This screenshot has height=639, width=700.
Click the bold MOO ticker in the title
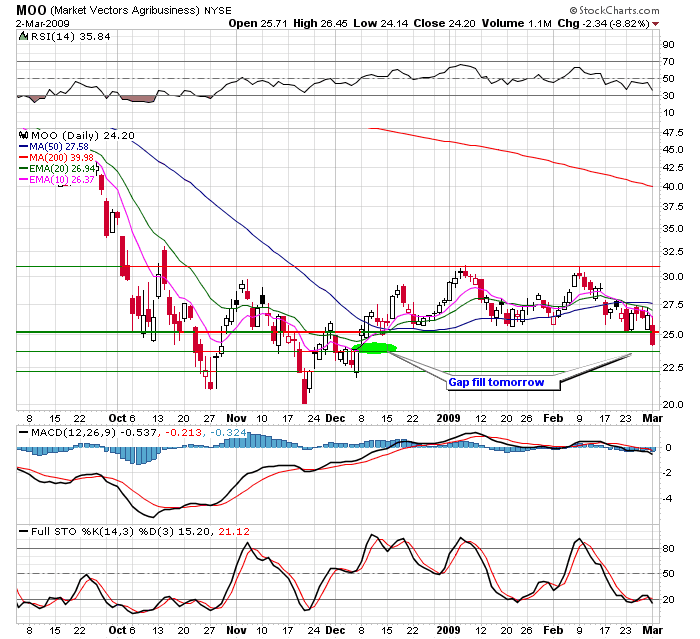(31, 10)
